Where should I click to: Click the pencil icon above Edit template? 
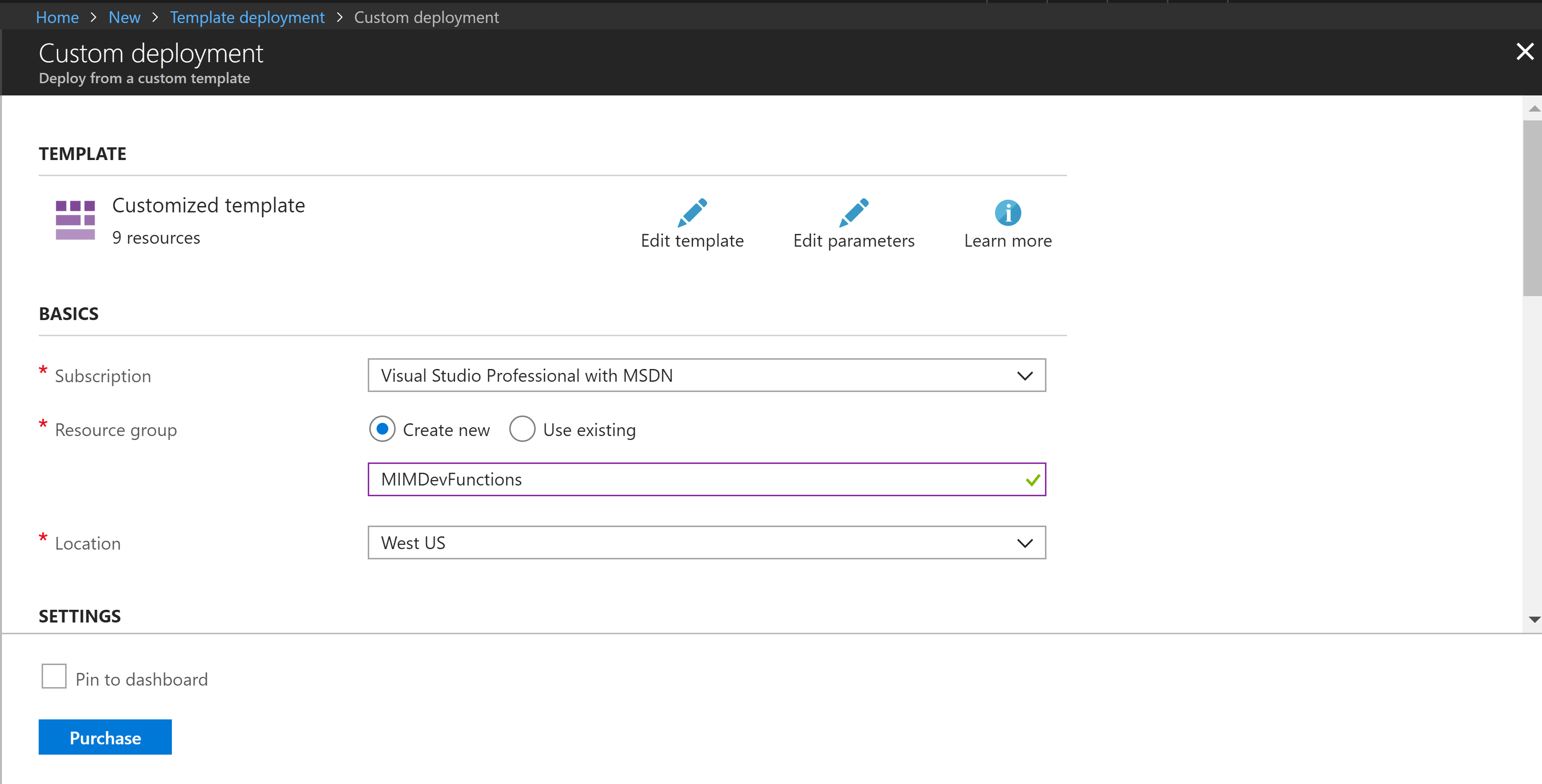(x=692, y=212)
